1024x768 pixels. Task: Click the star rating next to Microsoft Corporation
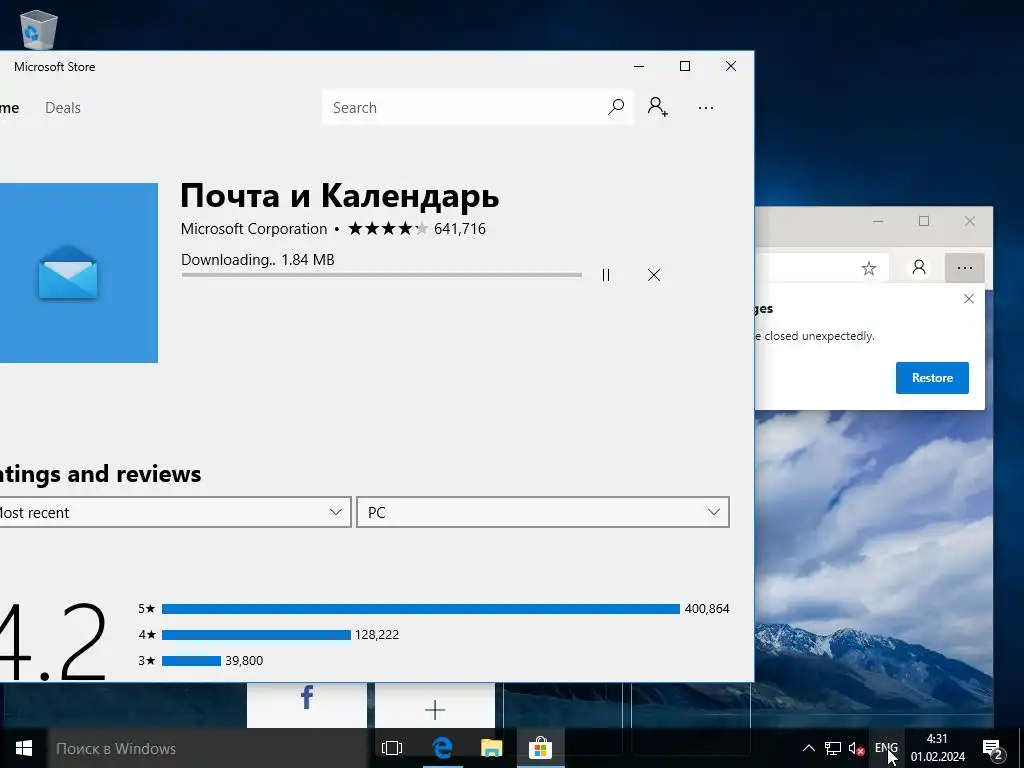tap(389, 229)
